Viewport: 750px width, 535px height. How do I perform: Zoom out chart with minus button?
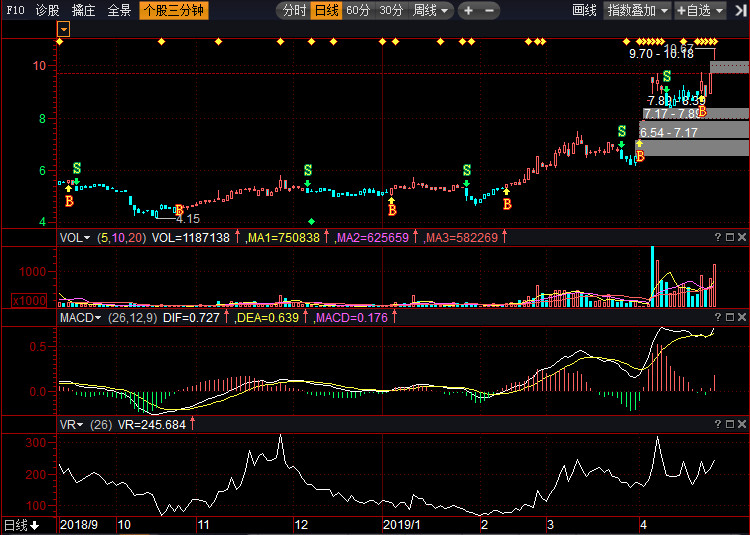click(489, 11)
